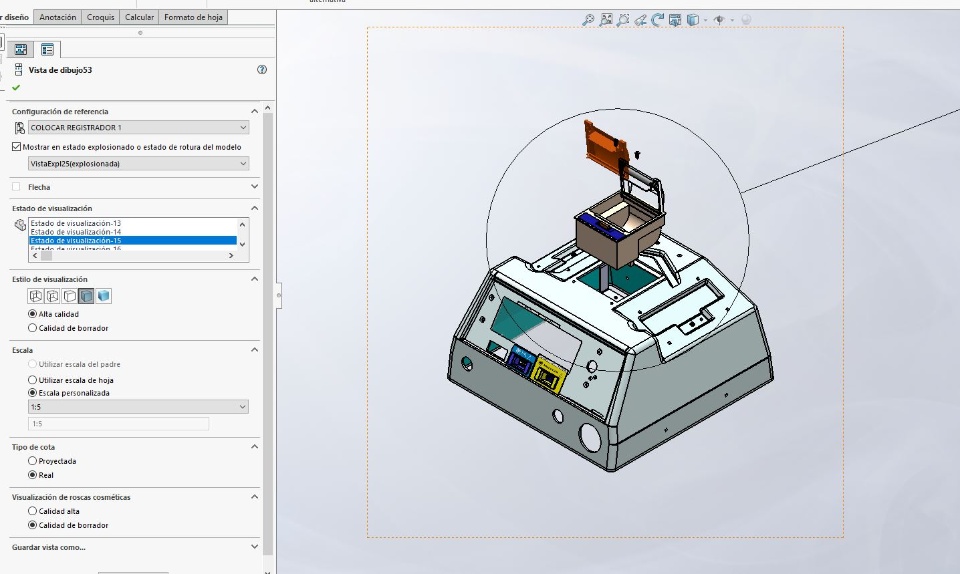The image size is (960, 574).
Task: Select the Utilizar escala de hoja option
Action: click(x=32, y=380)
